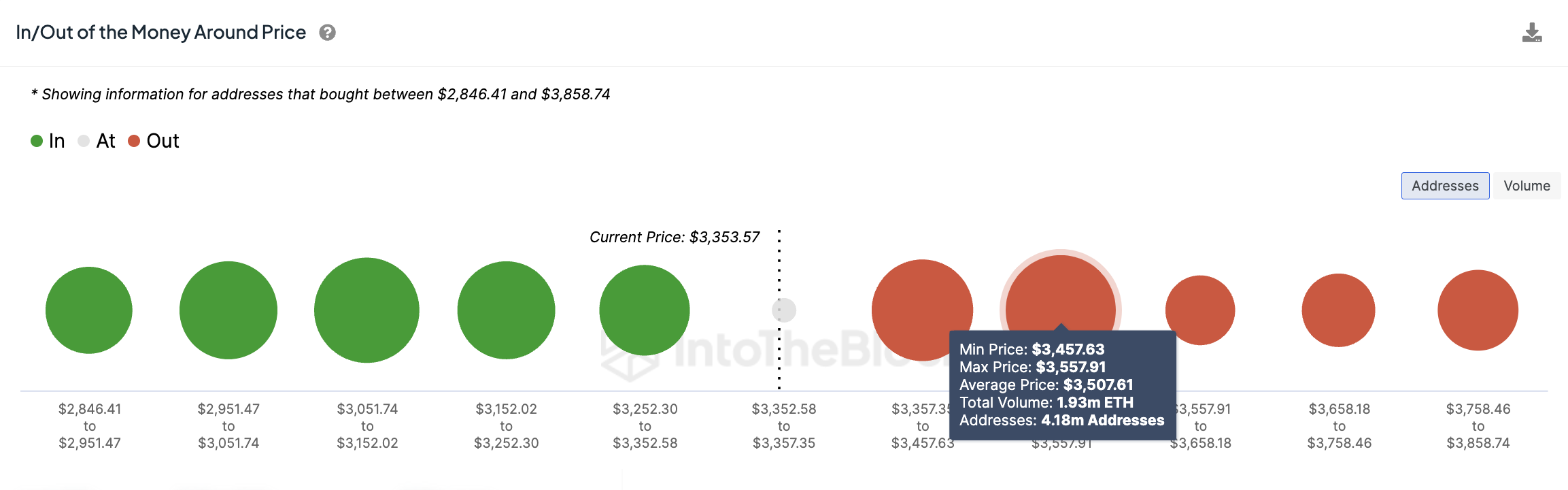Click the small grey At-the-money bubble
This screenshot has height=490, width=1568.
784,310
